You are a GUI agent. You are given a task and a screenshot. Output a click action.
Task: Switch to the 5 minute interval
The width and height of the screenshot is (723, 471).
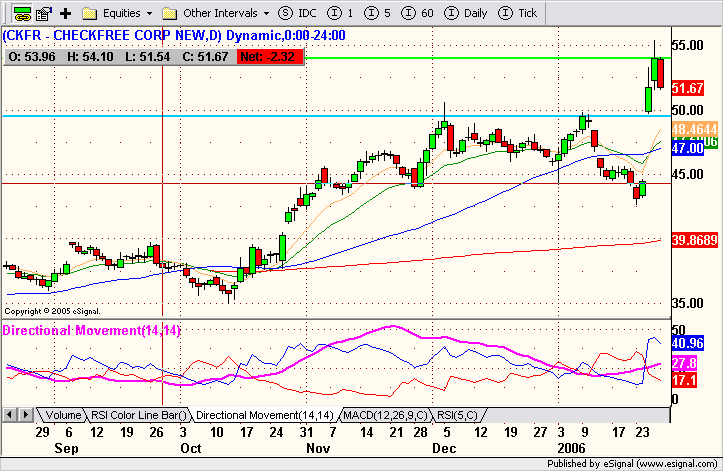tap(377, 13)
